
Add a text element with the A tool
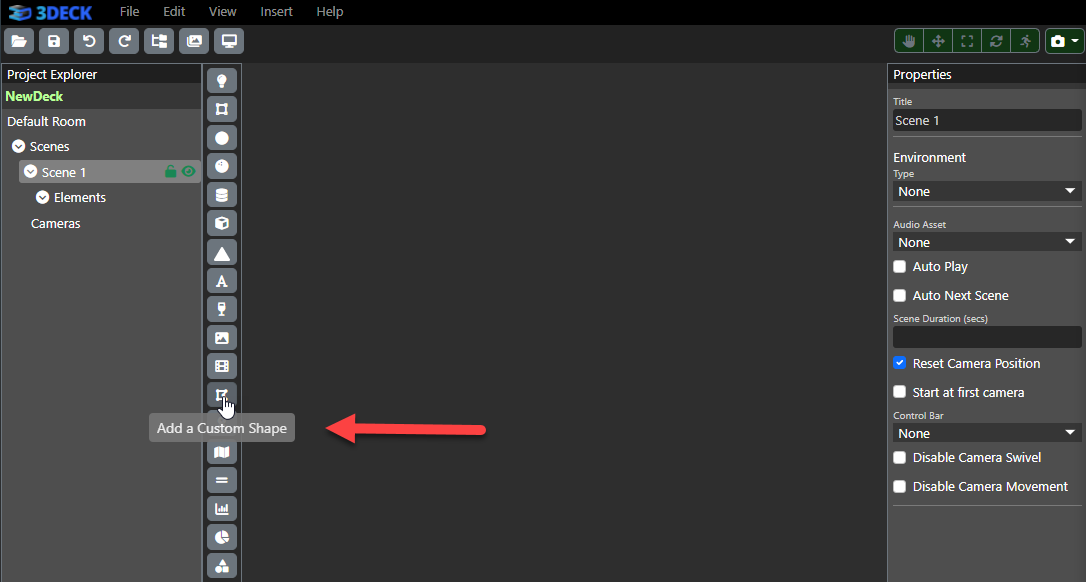click(222, 281)
